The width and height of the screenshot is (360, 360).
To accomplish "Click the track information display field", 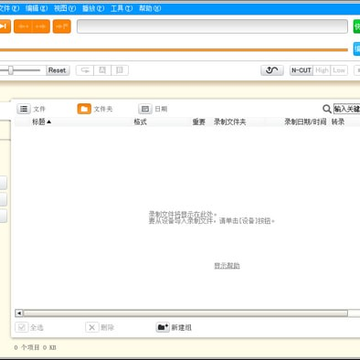I will [212, 27].
